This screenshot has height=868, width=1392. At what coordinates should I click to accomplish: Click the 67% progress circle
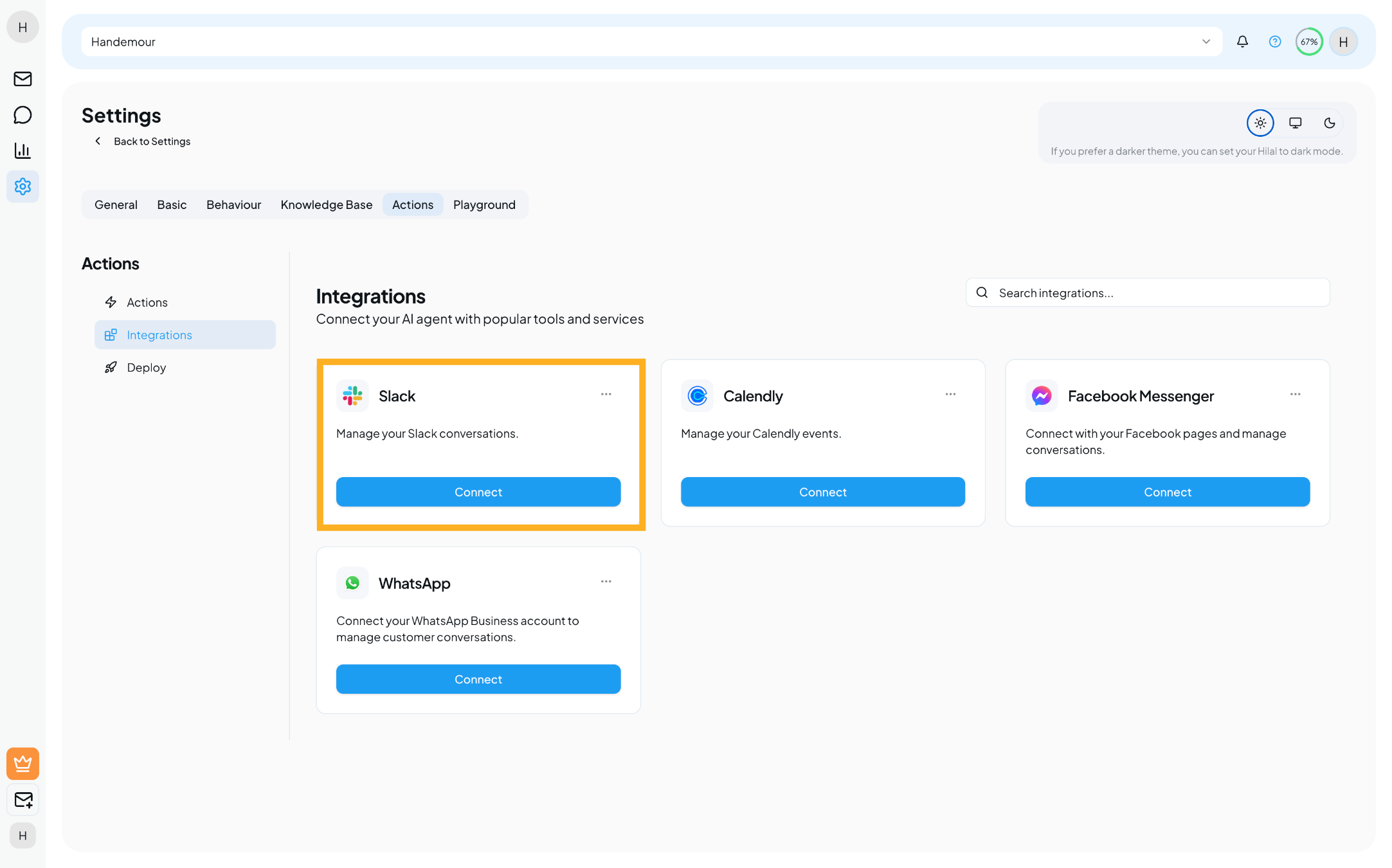pos(1308,42)
